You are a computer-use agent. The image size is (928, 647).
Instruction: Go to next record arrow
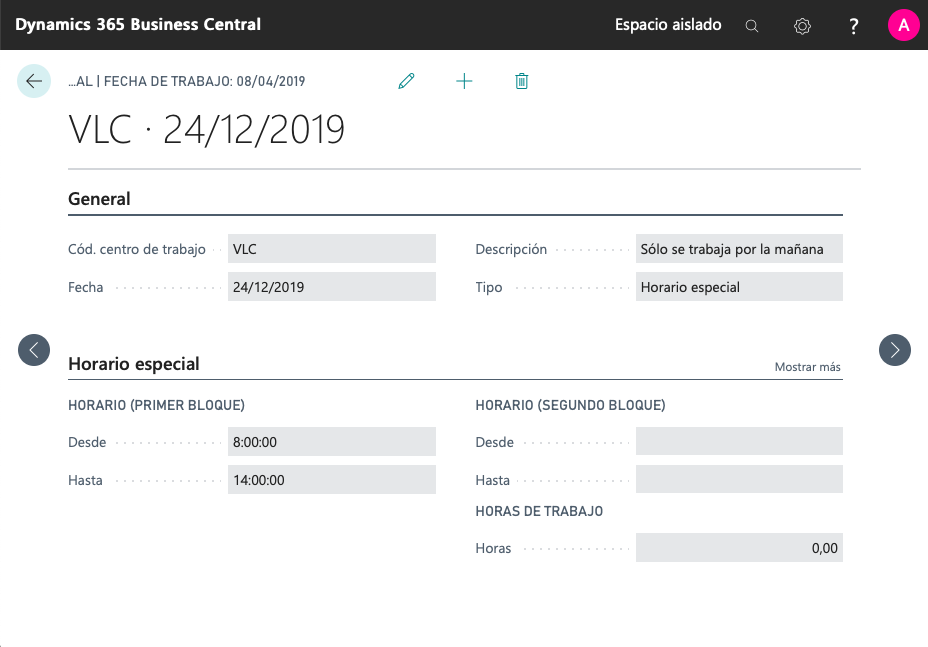894,349
